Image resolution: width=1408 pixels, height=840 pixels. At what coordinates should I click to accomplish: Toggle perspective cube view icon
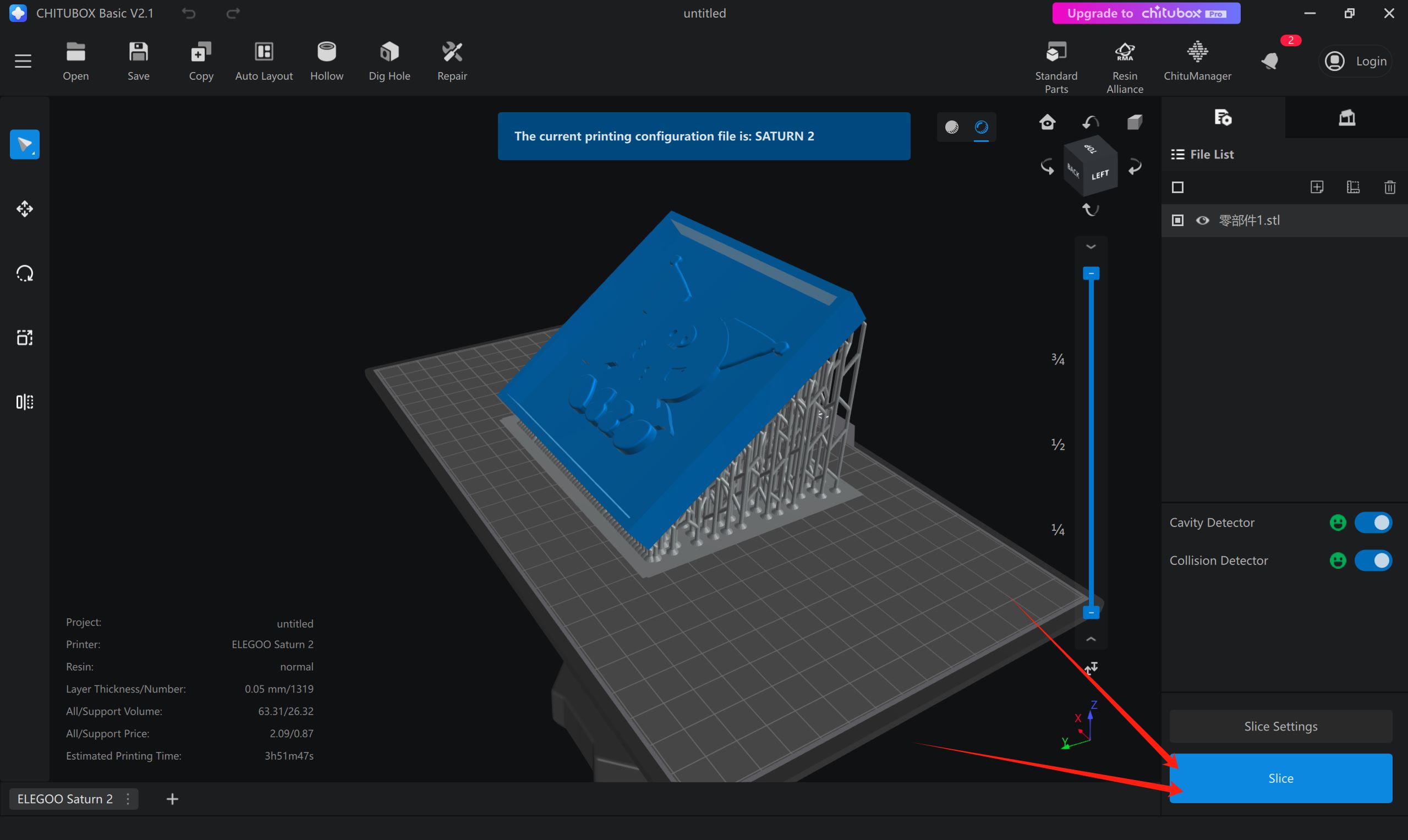tap(1135, 122)
